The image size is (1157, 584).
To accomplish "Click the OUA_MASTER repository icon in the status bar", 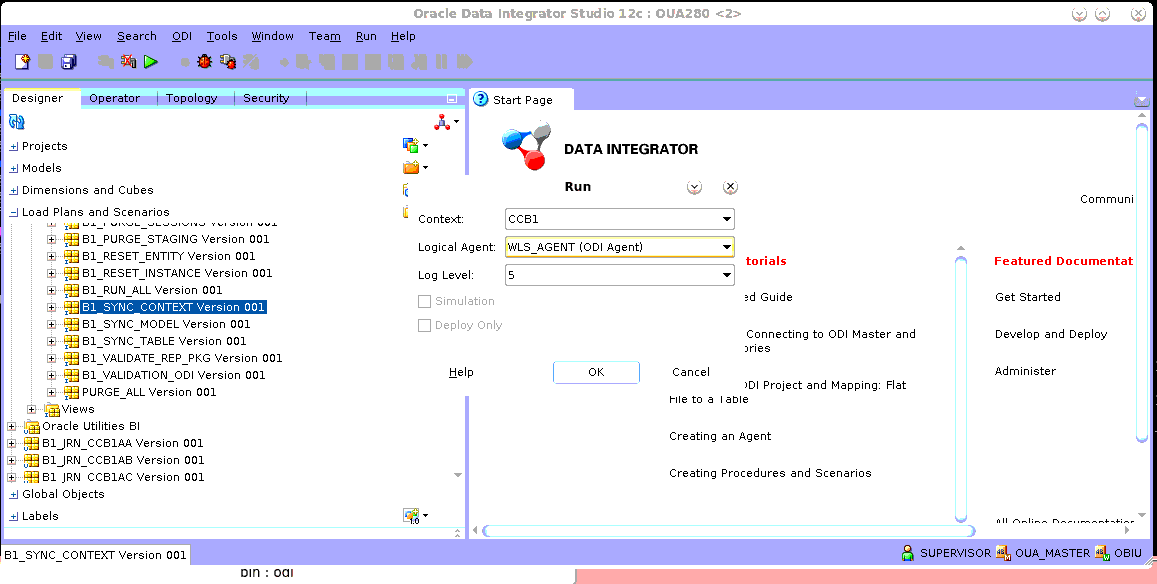I will 1003,553.
